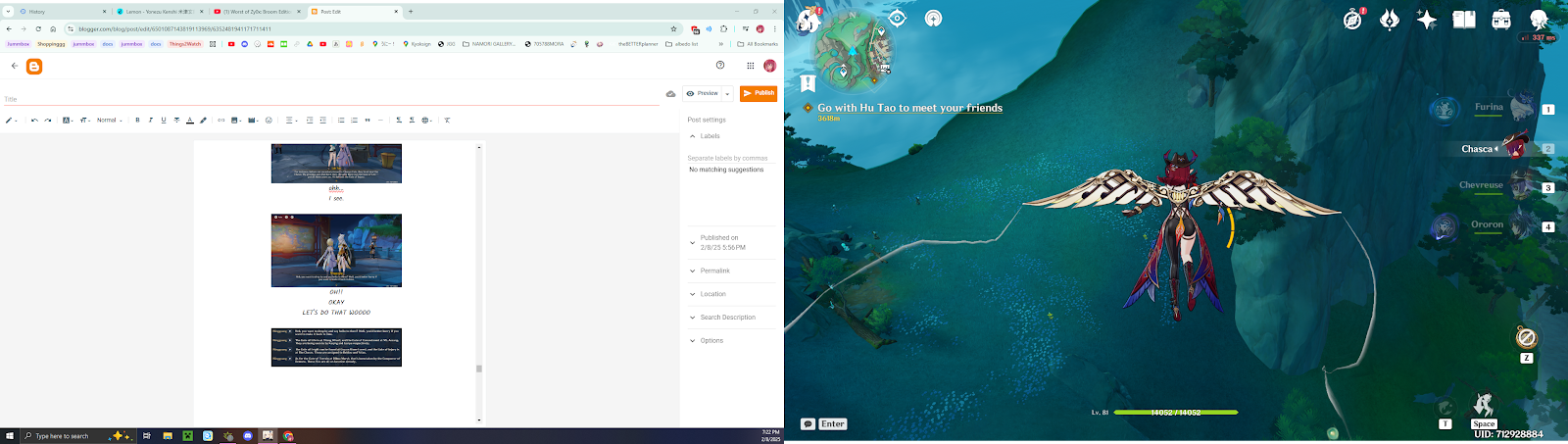Insert a link with the link icon

pyautogui.click(x=221, y=121)
